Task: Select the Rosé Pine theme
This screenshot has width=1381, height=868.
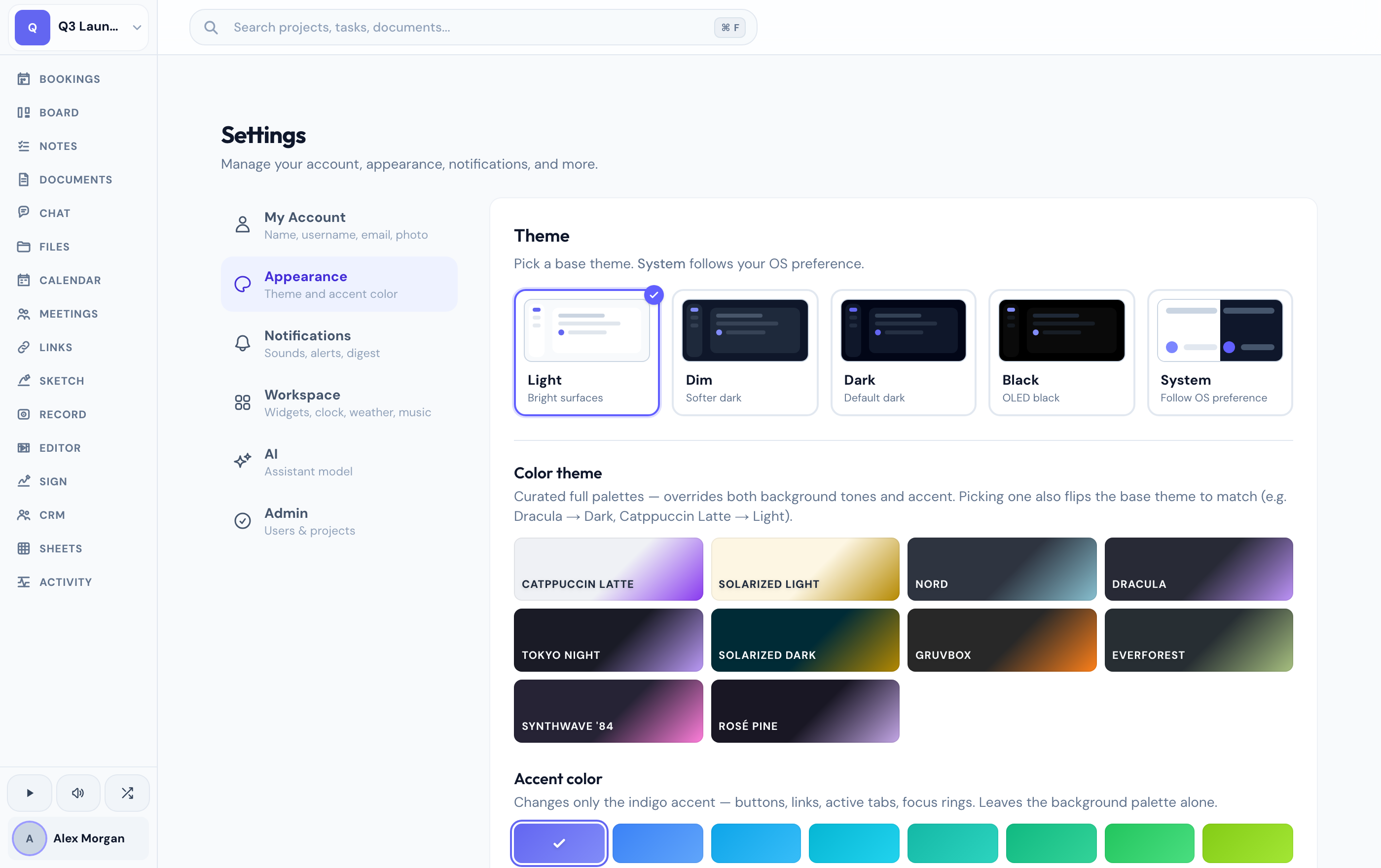Action: click(x=804, y=711)
